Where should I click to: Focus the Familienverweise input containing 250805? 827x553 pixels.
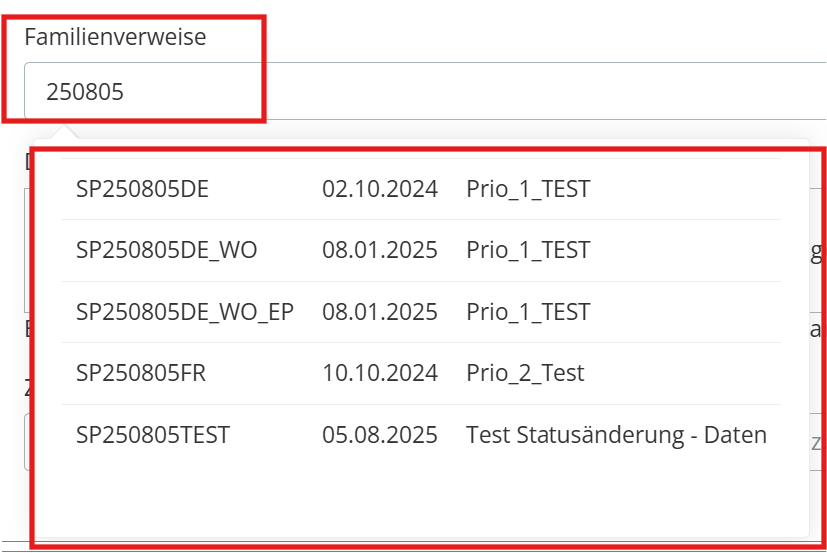tap(425, 91)
